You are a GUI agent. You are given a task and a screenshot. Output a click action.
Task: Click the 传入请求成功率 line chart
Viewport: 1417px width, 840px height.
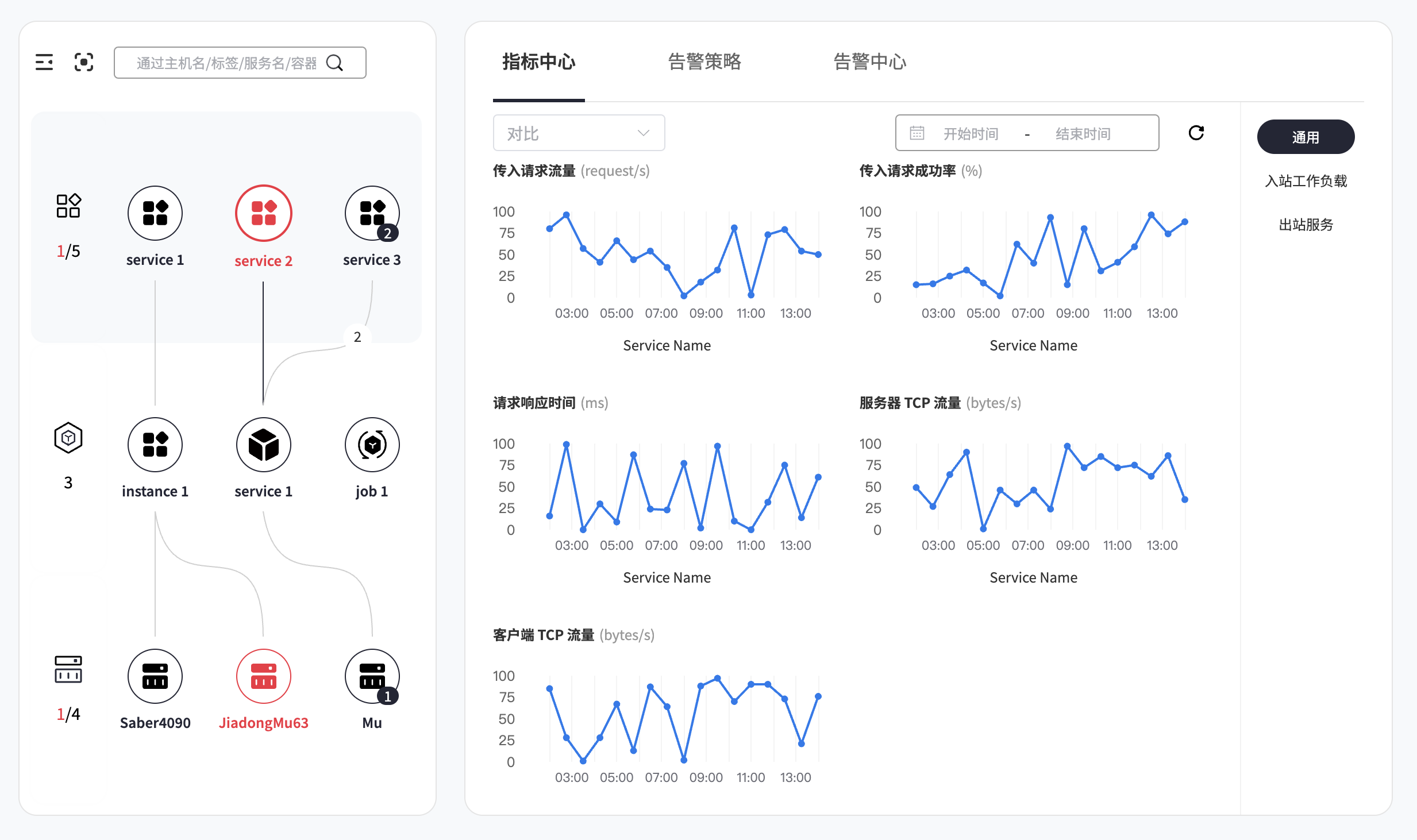click(x=1050, y=255)
